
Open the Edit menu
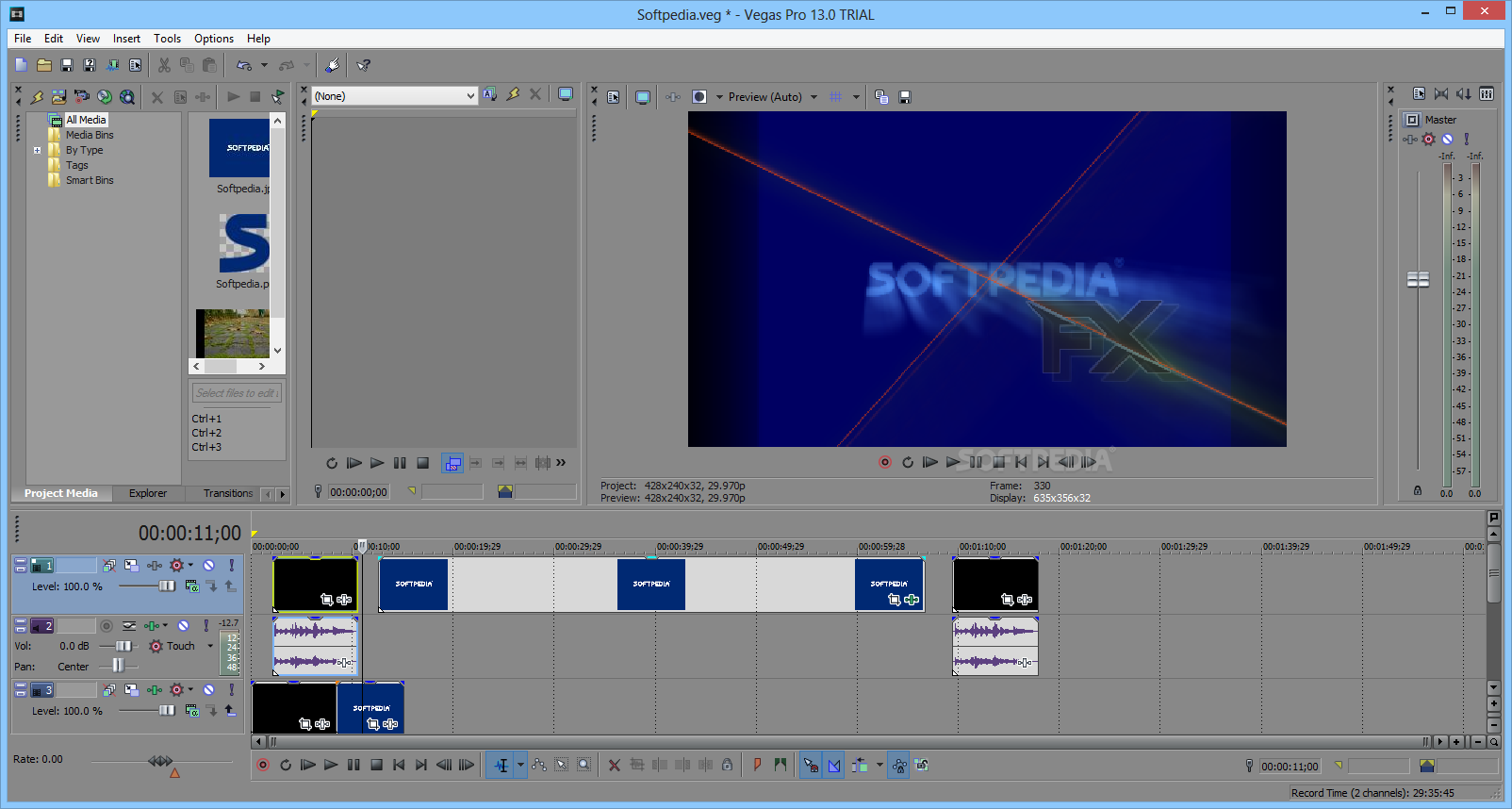coord(54,39)
